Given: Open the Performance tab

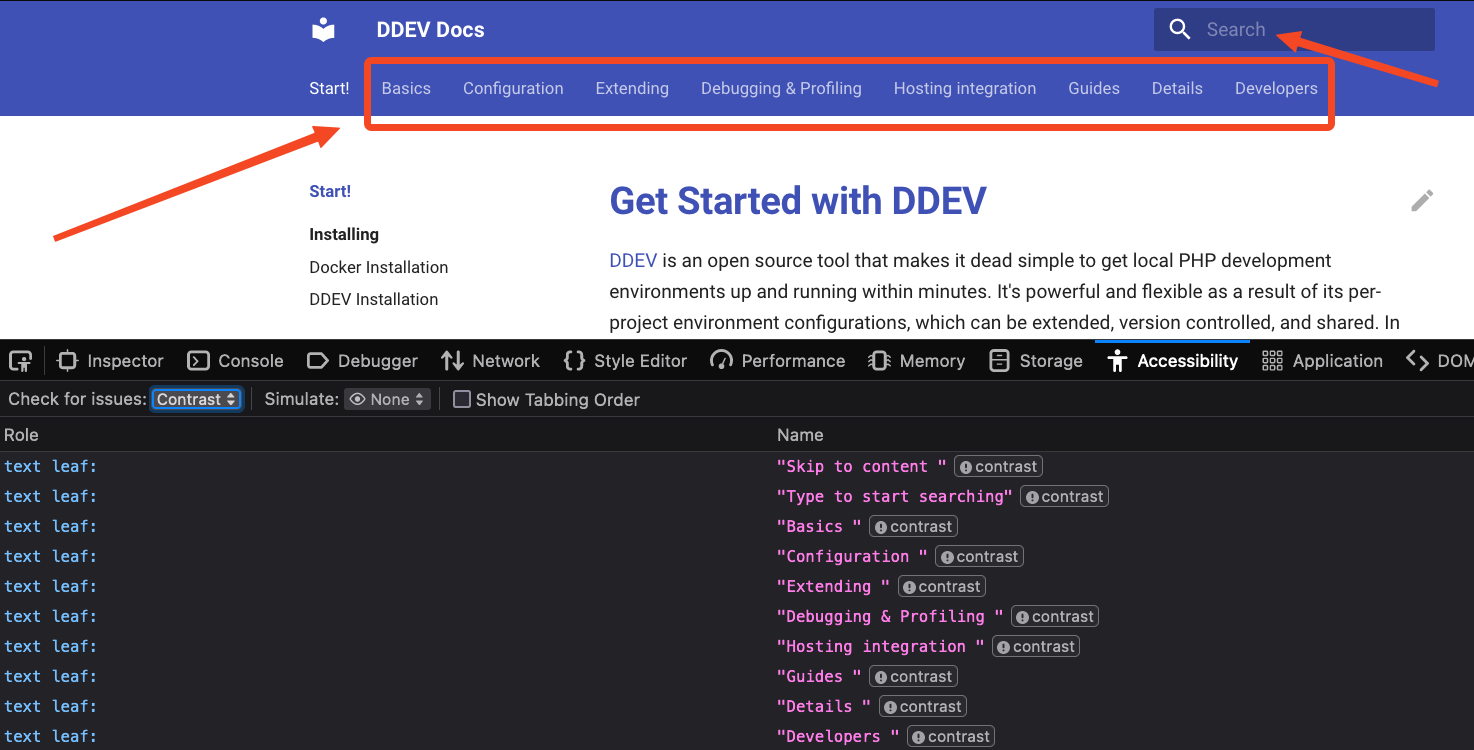Looking at the screenshot, I should 778,361.
